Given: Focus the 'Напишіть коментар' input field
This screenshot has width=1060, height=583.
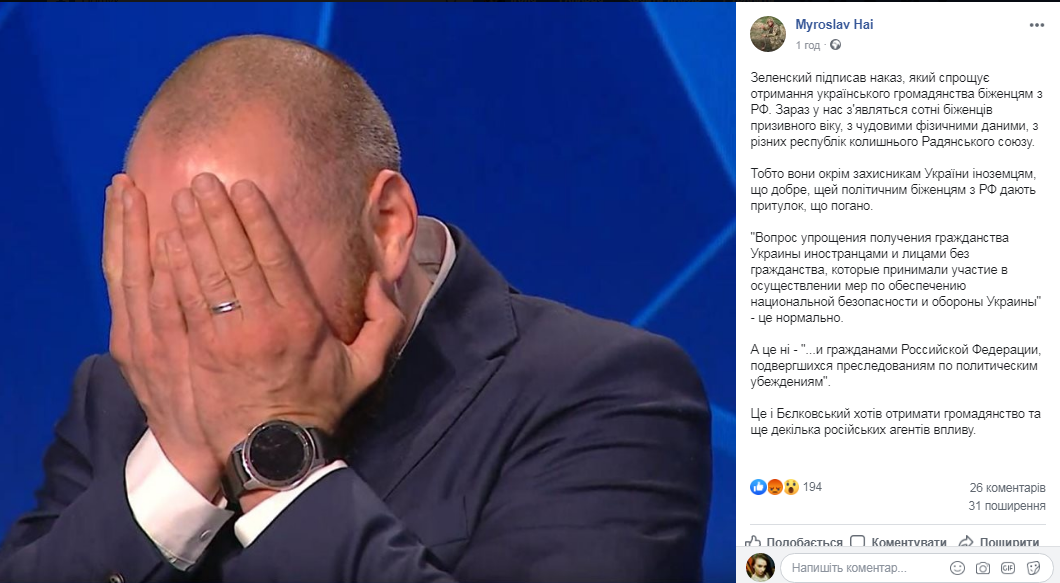Looking at the screenshot, I should [867, 567].
